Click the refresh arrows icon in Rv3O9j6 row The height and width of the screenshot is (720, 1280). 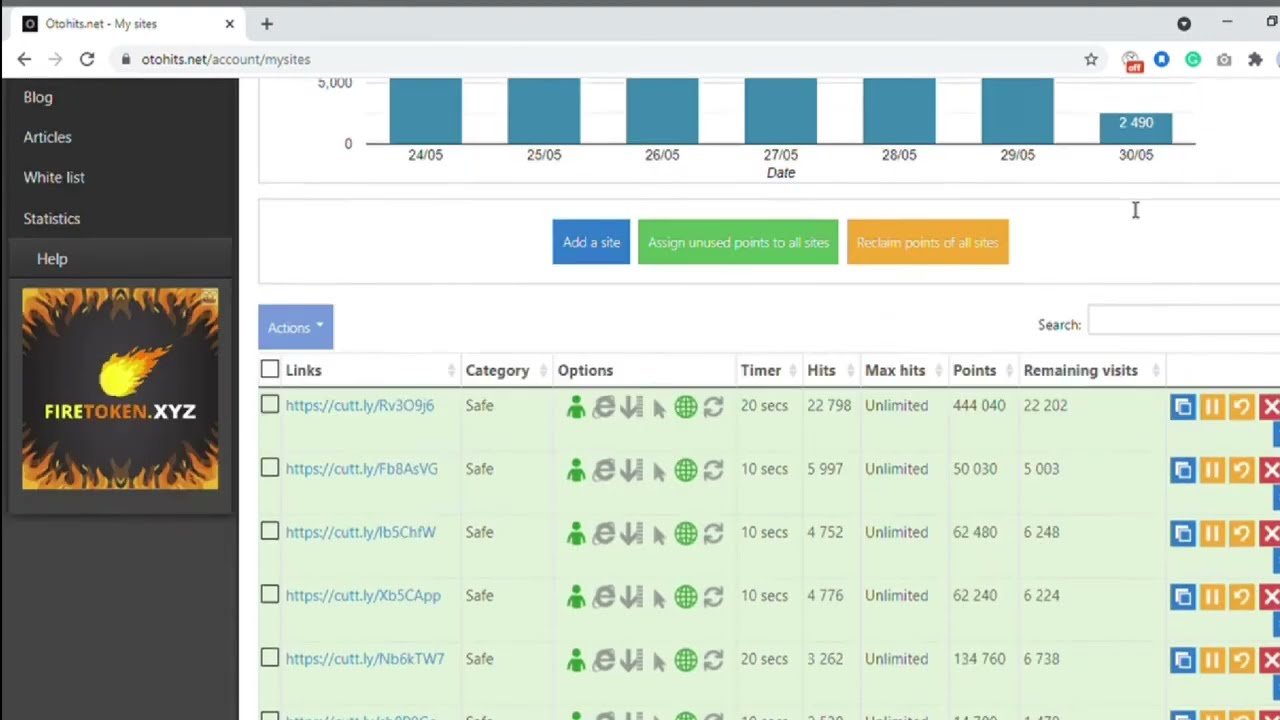pyautogui.click(x=713, y=406)
